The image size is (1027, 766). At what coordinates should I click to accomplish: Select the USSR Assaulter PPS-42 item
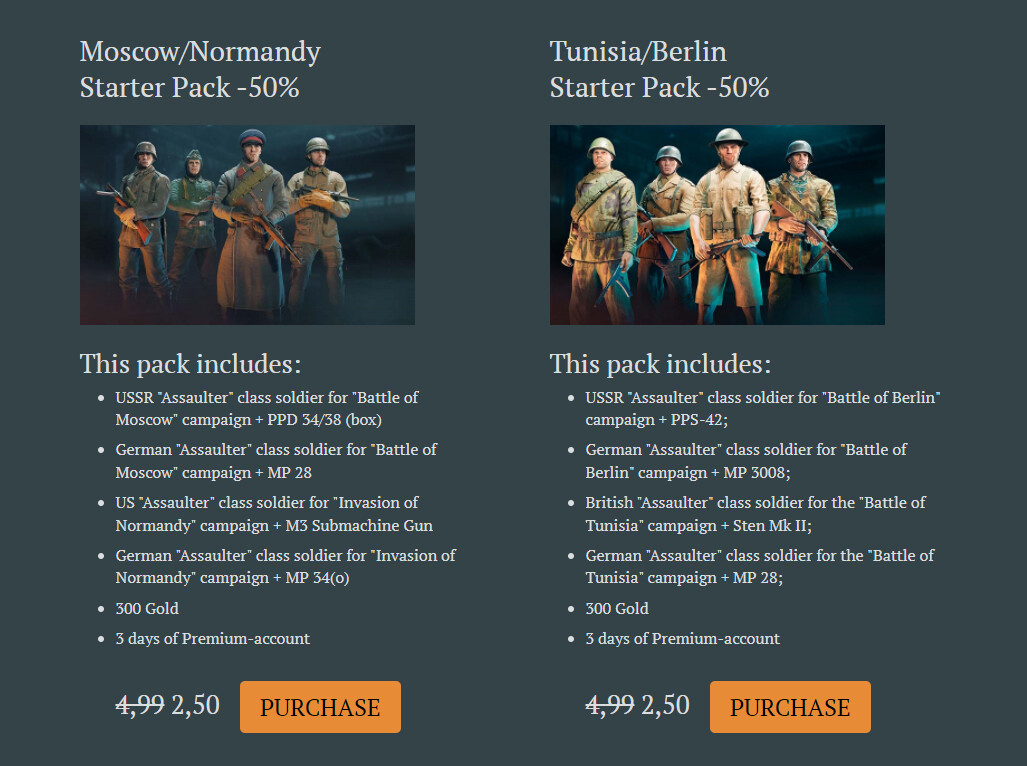tap(763, 408)
